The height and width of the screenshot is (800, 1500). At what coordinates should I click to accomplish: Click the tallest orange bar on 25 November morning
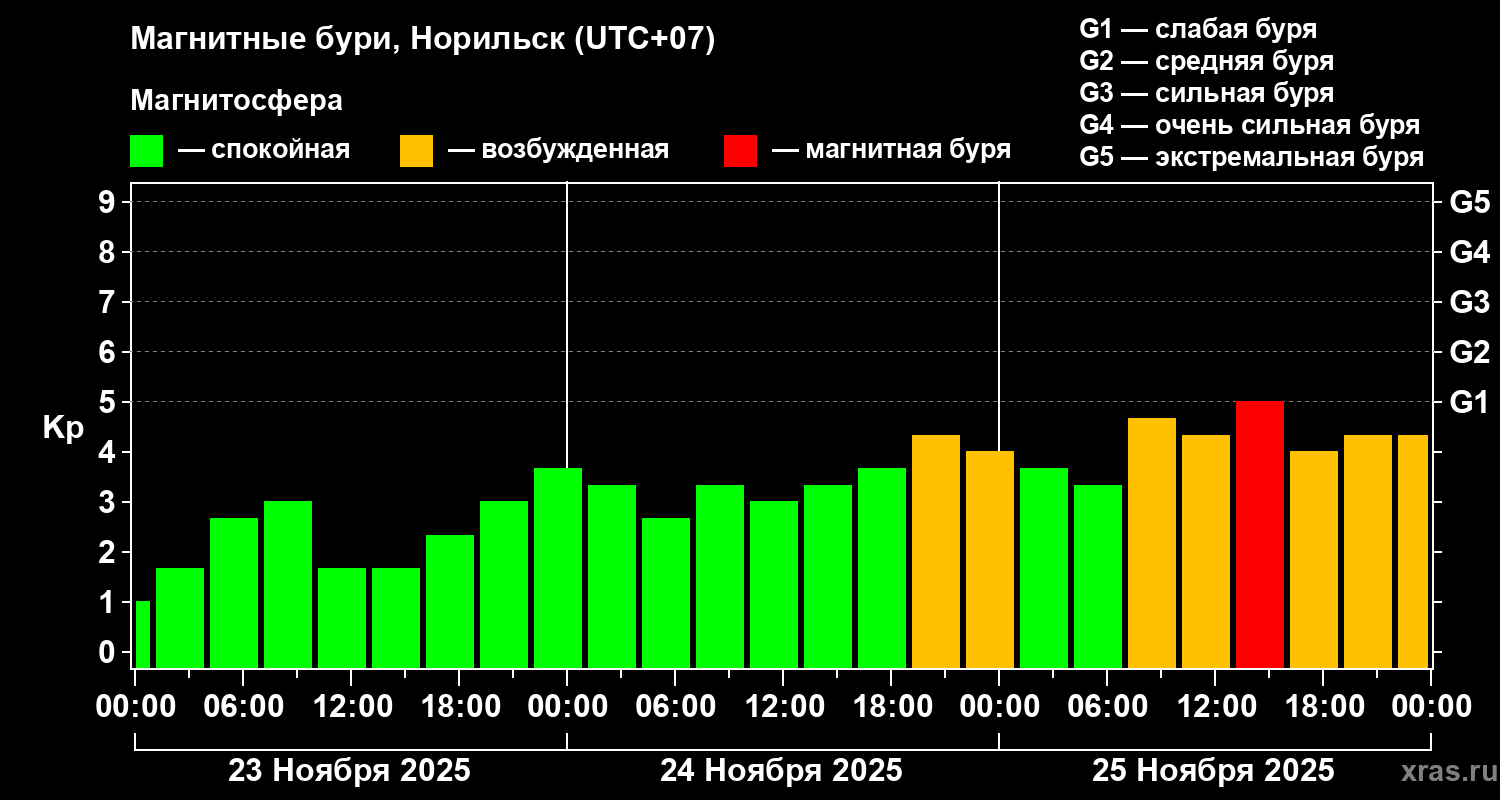[x=1152, y=543]
